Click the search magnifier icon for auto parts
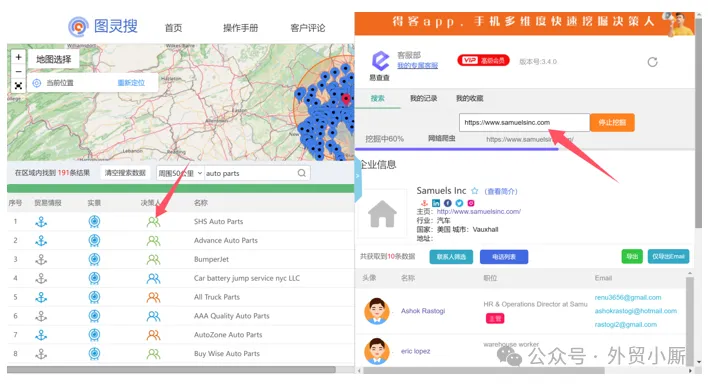 pos(302,173)
